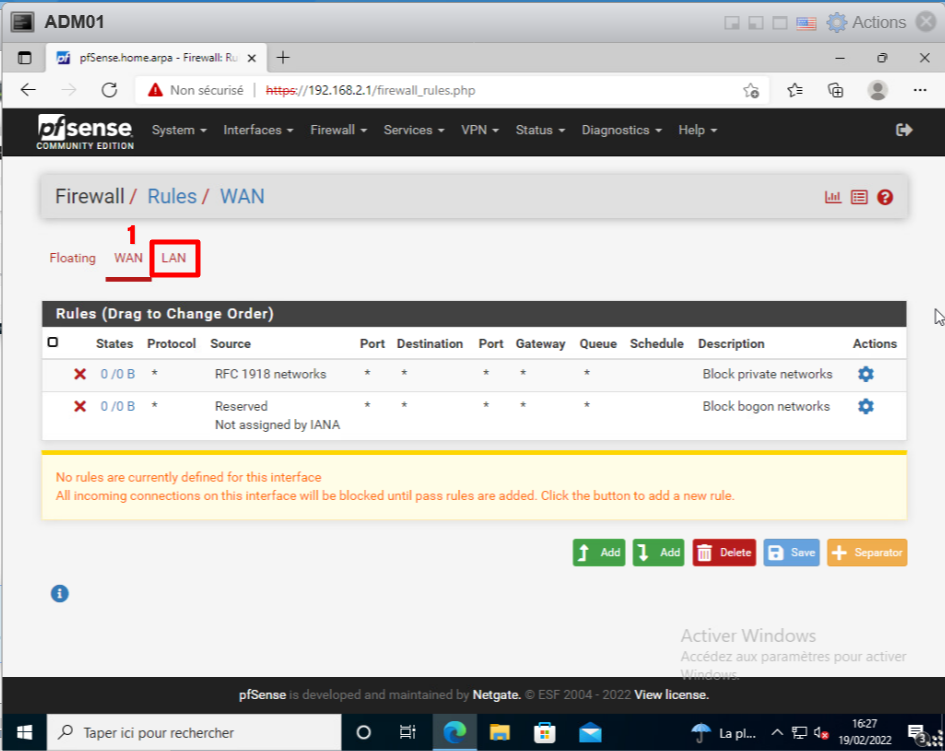Open settings gear for Block bogon networks rule
945x751 pixels.
(865, 406)
